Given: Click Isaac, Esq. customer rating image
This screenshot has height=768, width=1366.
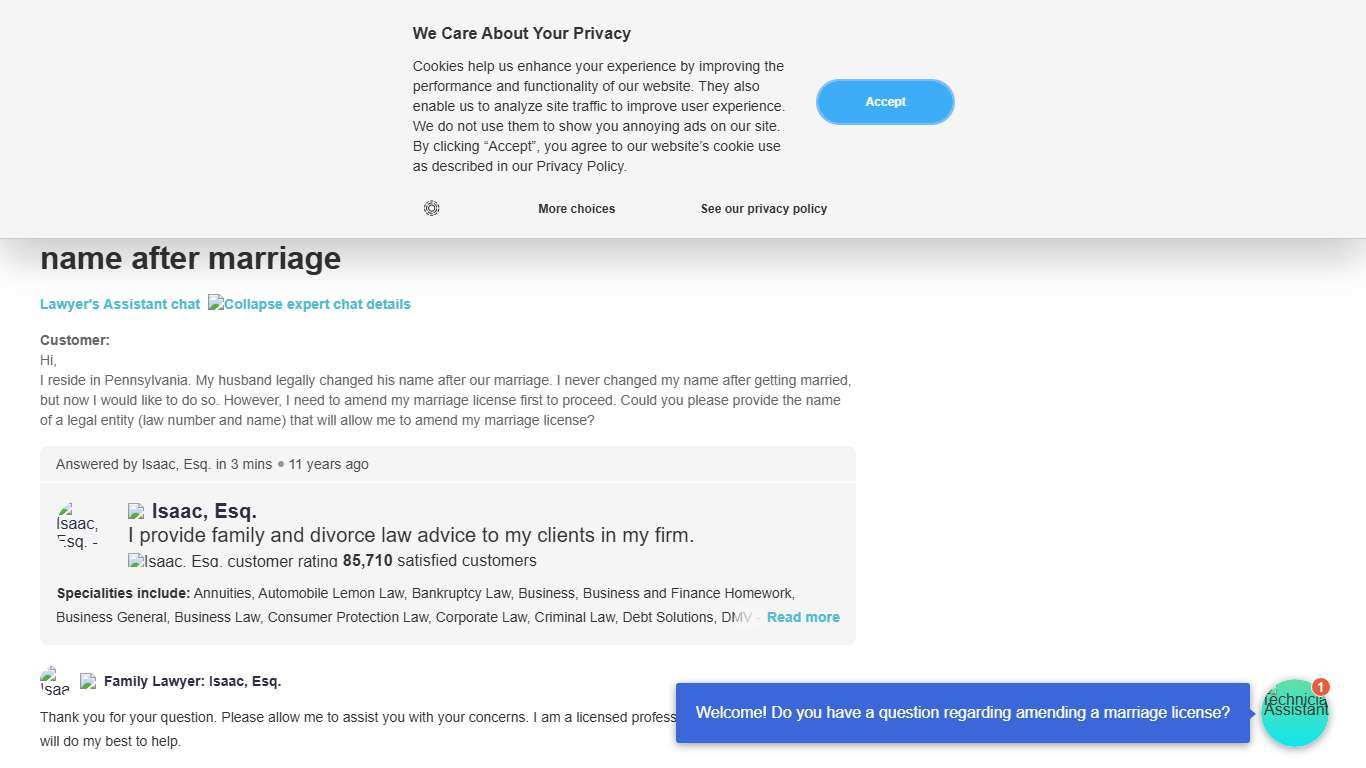Looking at the screenshot, I should [232, 561].
